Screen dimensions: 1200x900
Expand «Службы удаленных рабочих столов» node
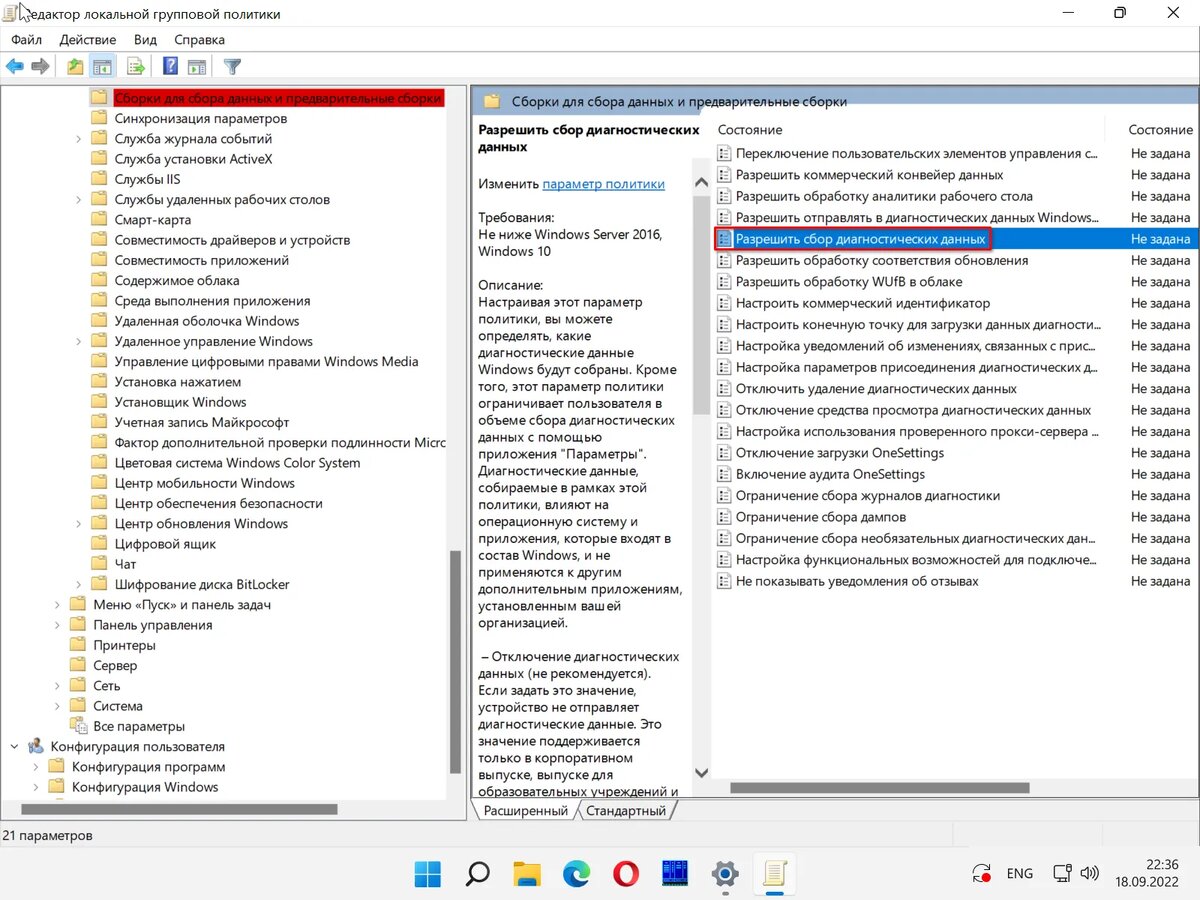coord(79,199)
